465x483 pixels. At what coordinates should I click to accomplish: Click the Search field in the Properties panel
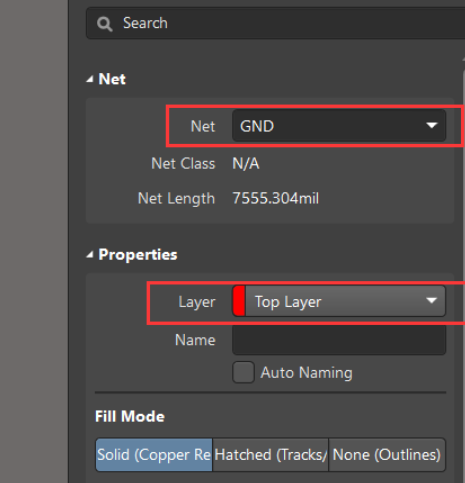point(275,23)
